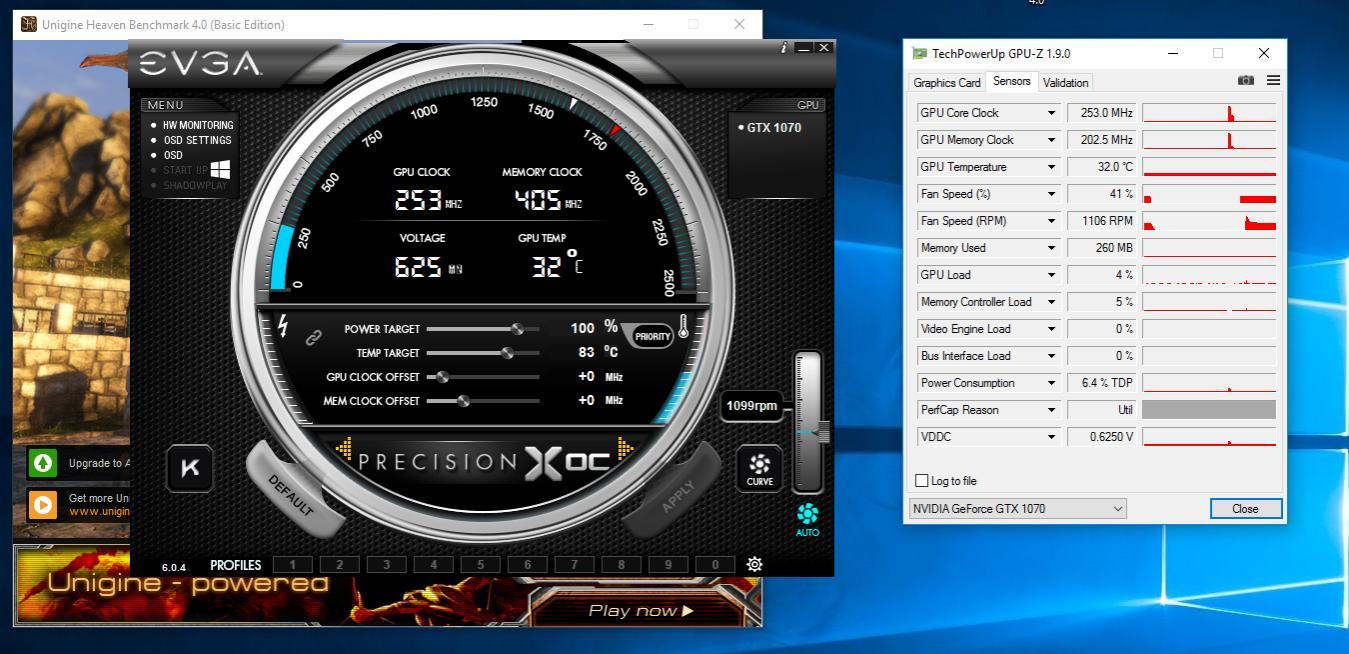This screenshot has height=654, width=1349.
Task: Click the K boost button
Action: pyautogui.click(x=190, y=468)
